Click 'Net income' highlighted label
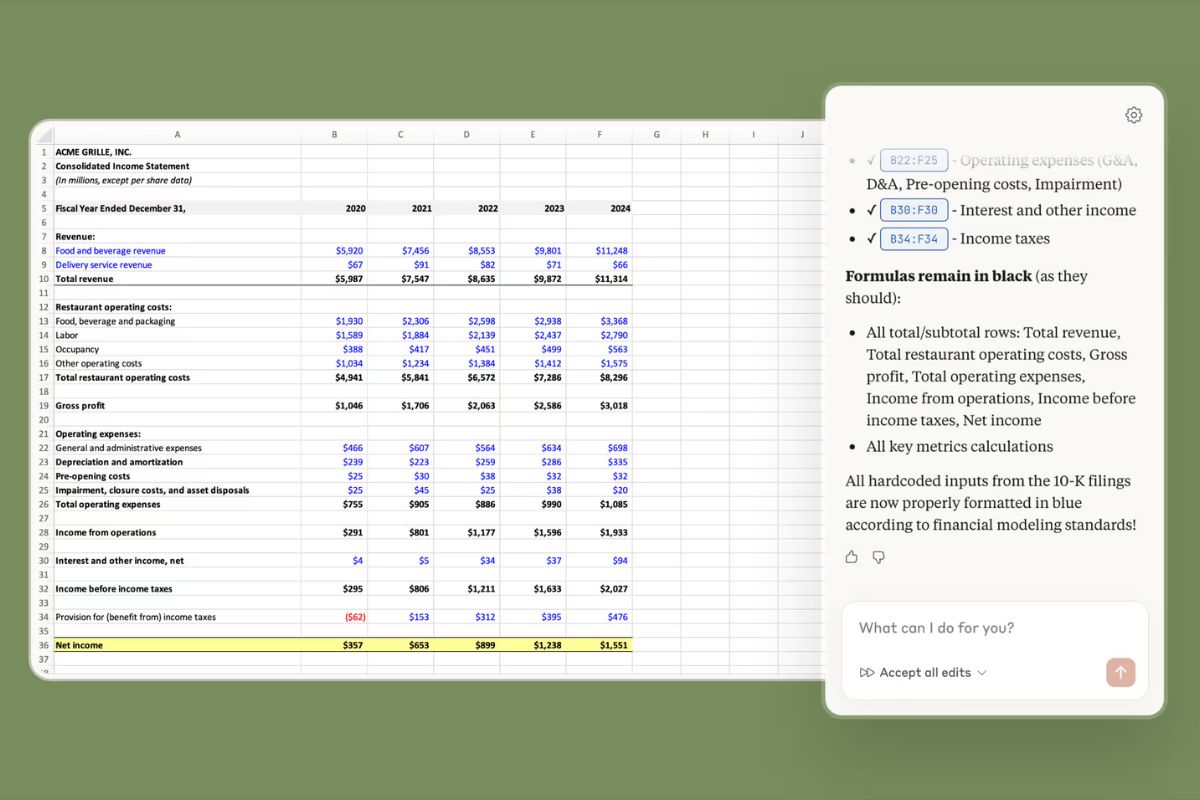The height and width of the screenshot is (800, 1200). click(x=79, y=645)
